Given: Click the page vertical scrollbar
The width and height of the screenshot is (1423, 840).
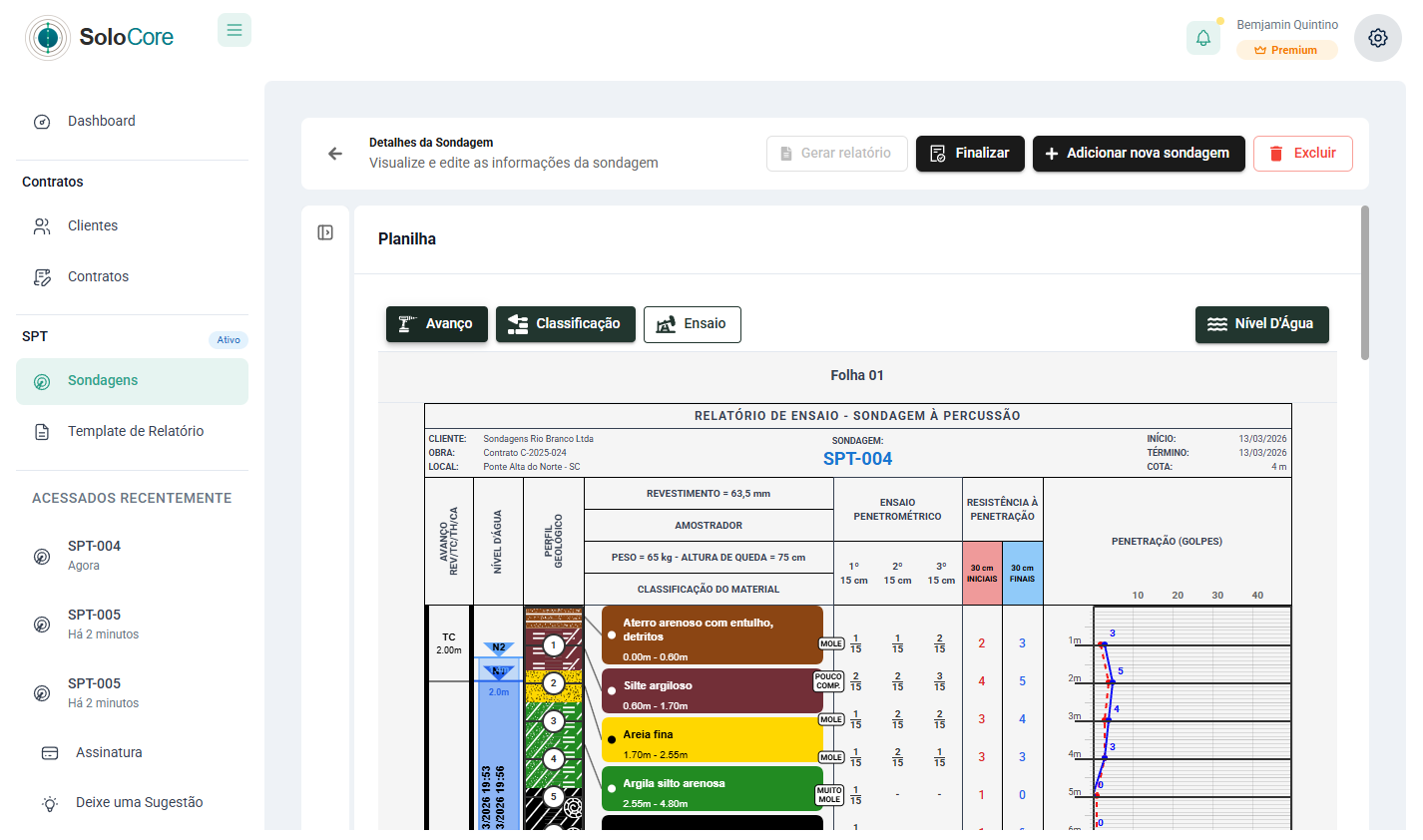Looking at the screenshot, I should click(1365, 283).
